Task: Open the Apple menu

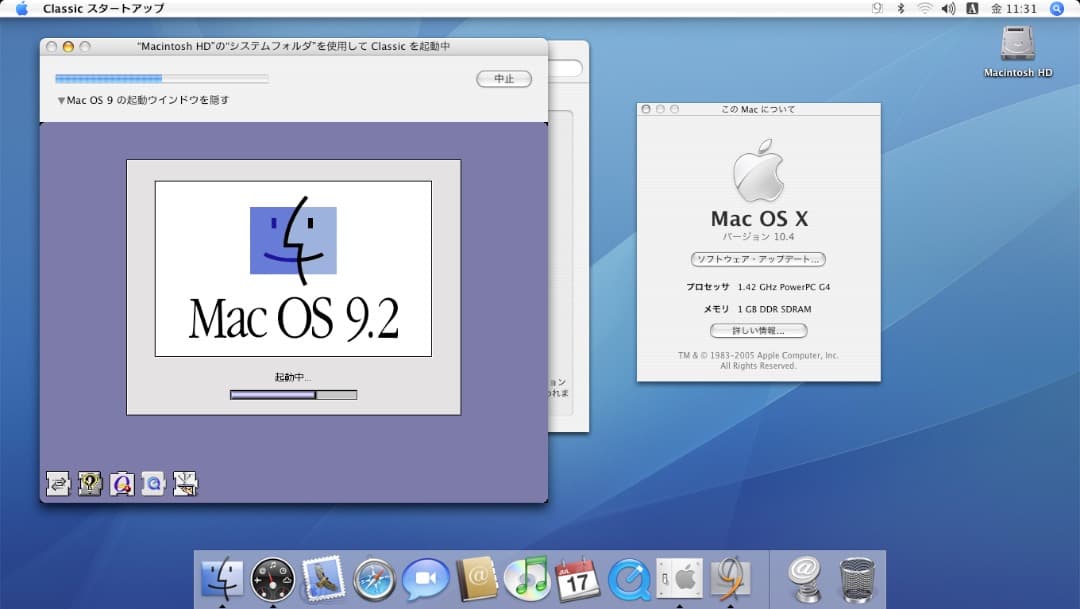Action: 21,8
